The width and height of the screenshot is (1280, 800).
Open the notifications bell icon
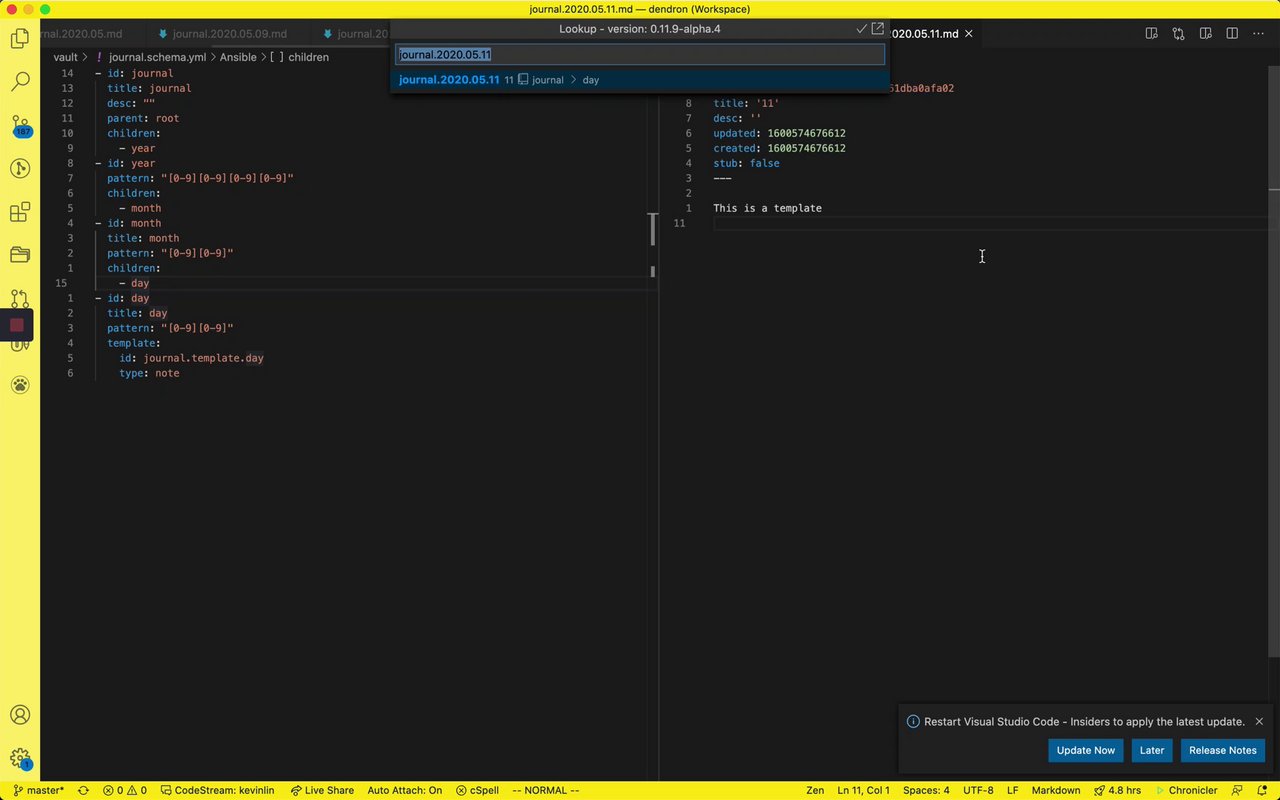(x=1262, y=790)
